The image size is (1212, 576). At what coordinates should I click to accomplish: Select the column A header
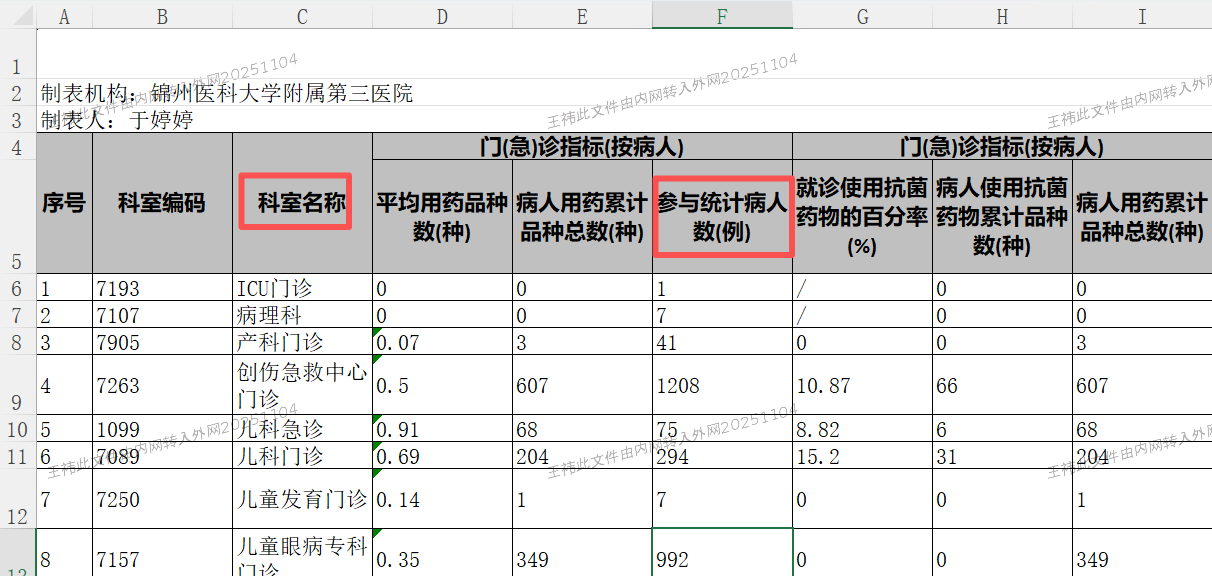pos(65,15)
